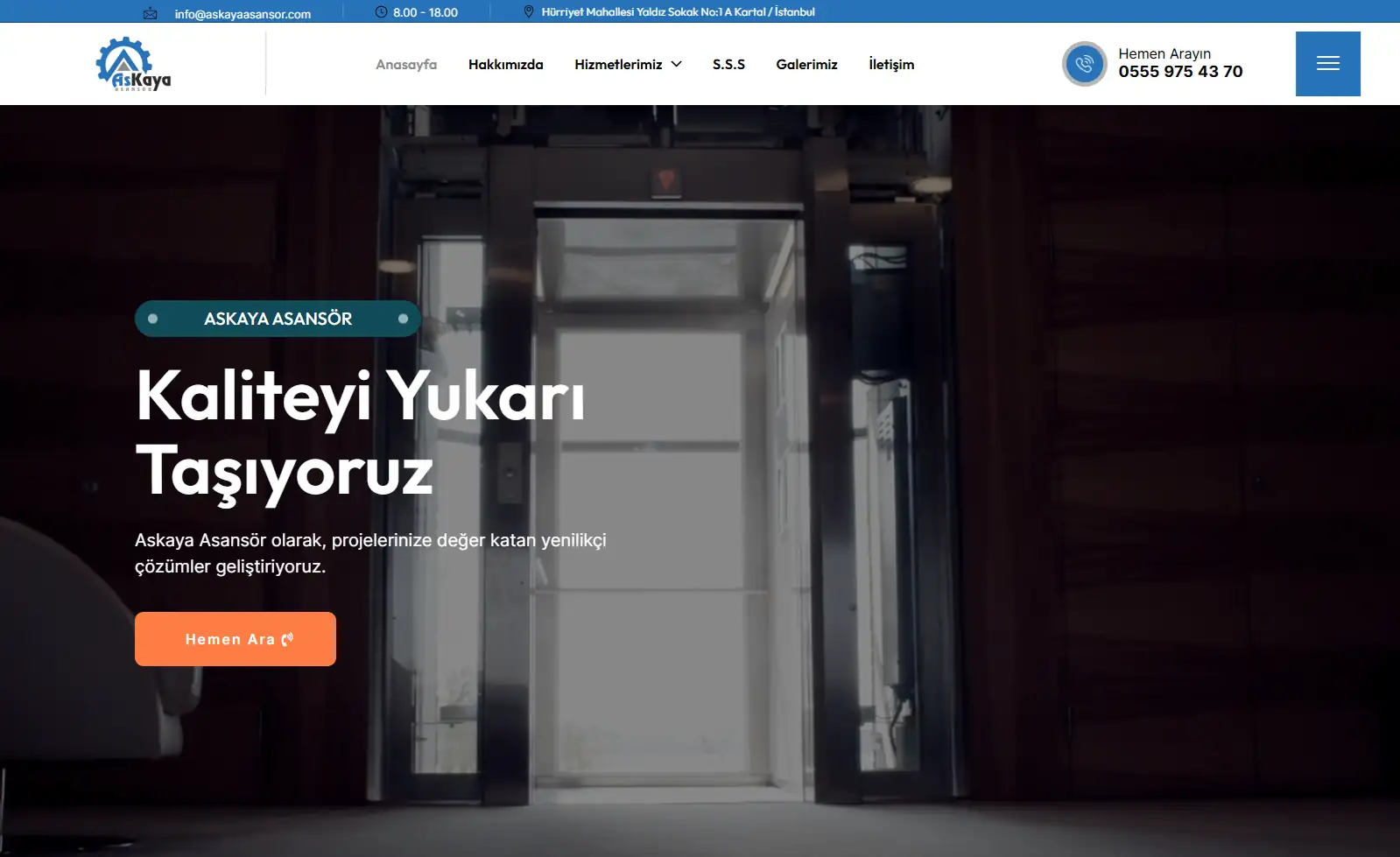Open the Hakkımızda page
The height and width of the screenshot is (857, 1400).
[506, 65]
